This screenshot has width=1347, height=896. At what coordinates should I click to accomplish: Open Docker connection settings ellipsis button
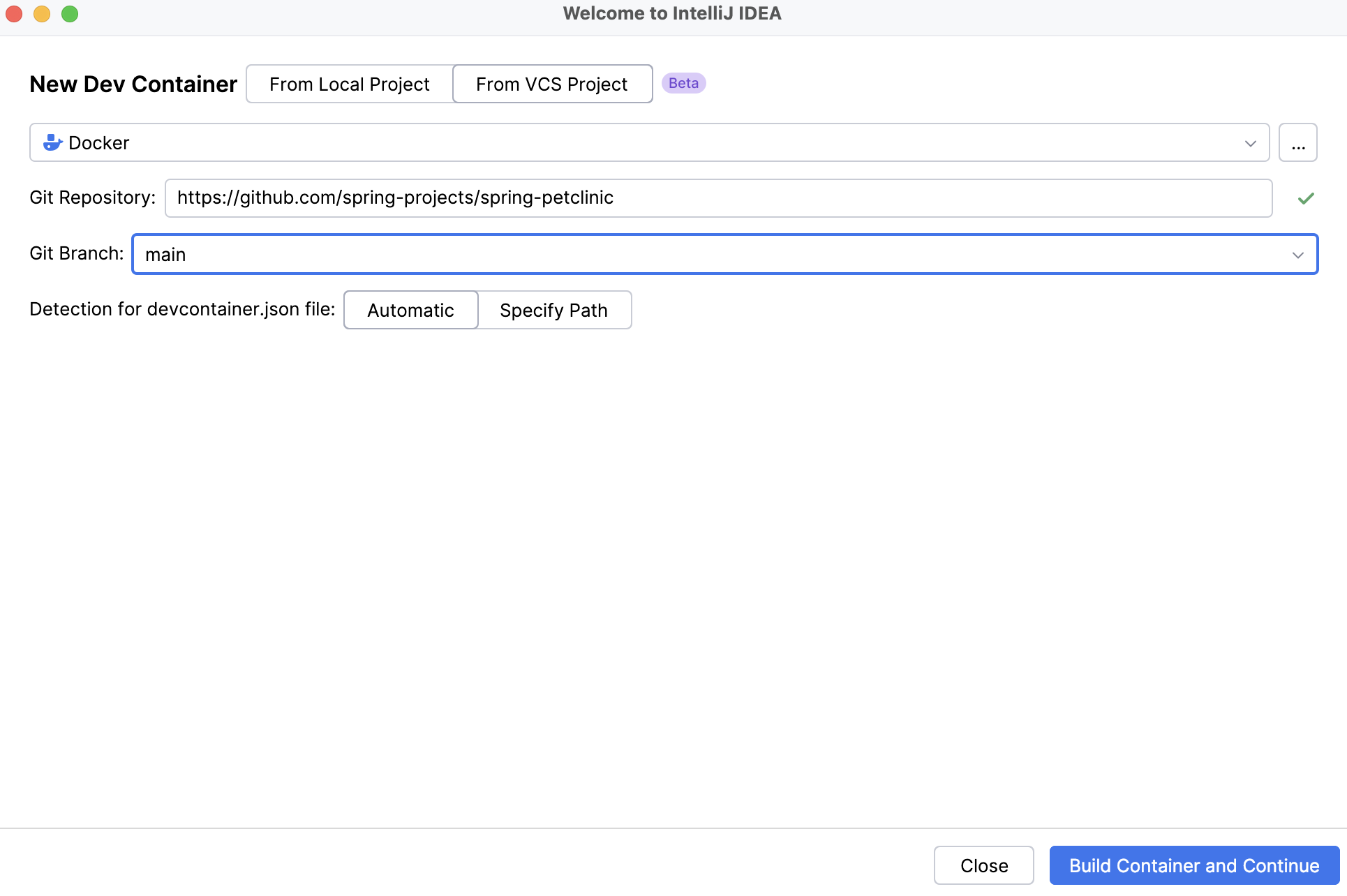tap(1298, 142)
